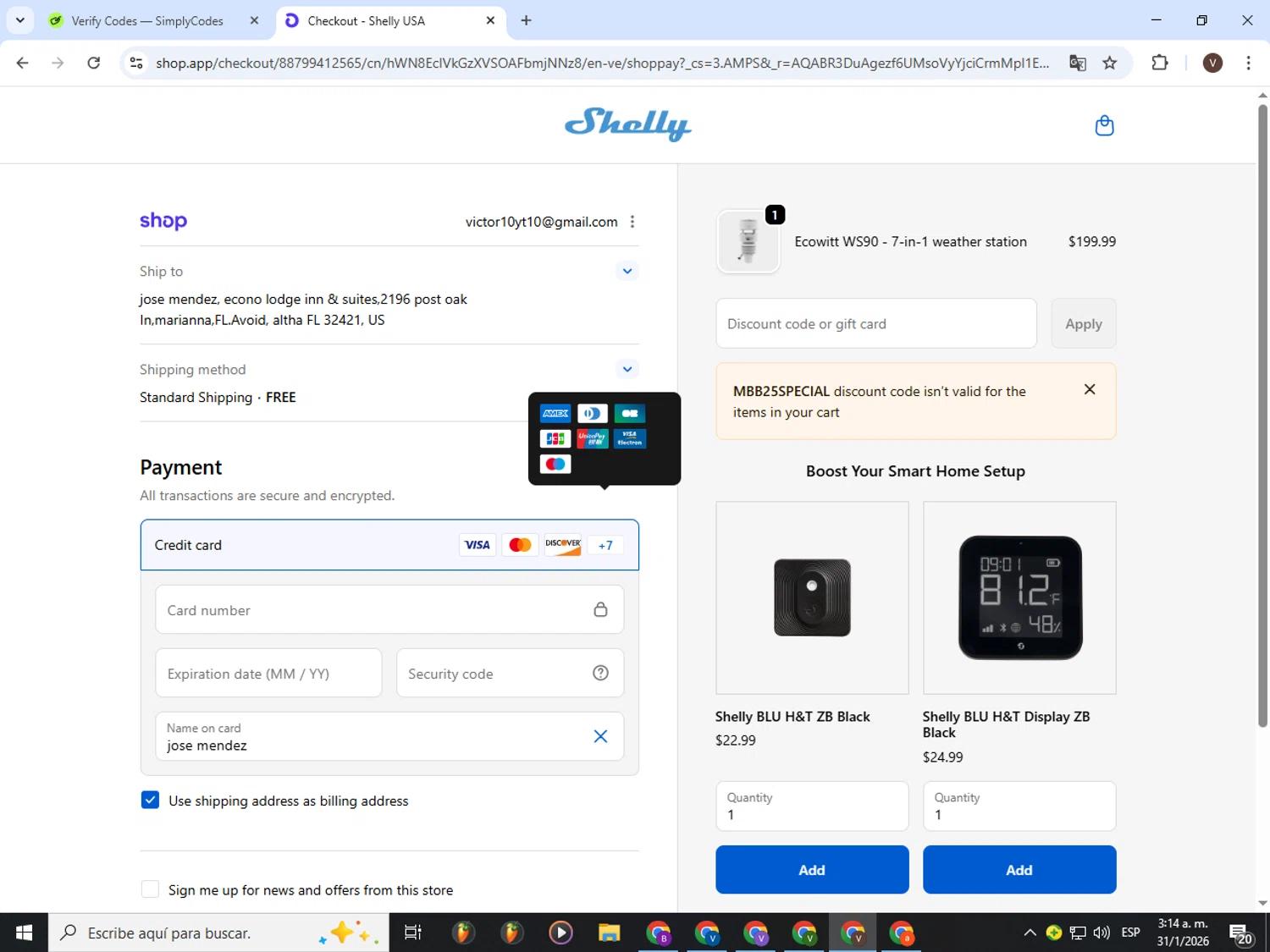
Task: Click Shelly BLU H&T Display ZB Black image
Action: pyautogui.click(x=1019, y=597)
